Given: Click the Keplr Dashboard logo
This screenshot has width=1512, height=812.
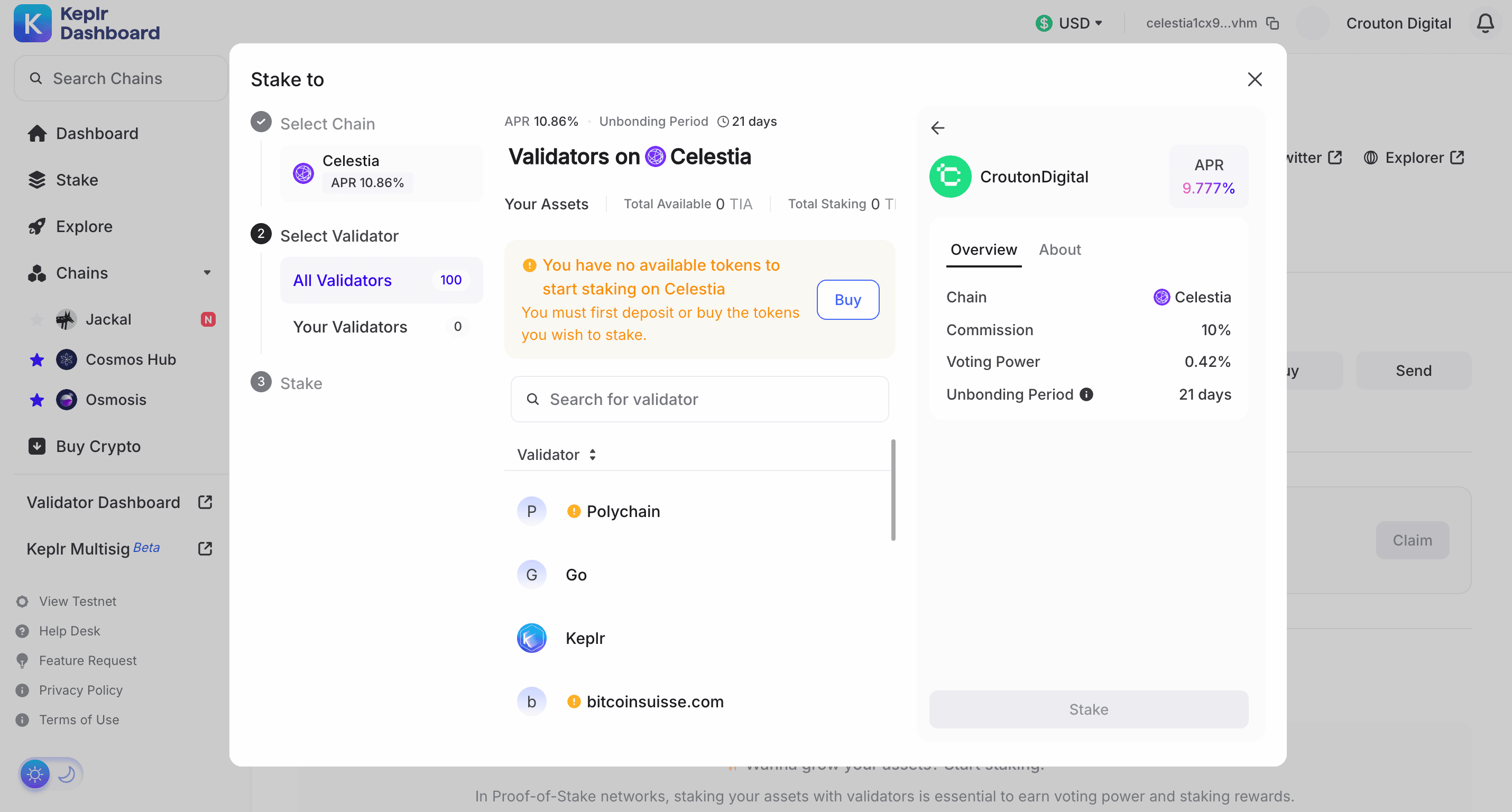Looking at the screenshot, I should click(x=86, y=23).
